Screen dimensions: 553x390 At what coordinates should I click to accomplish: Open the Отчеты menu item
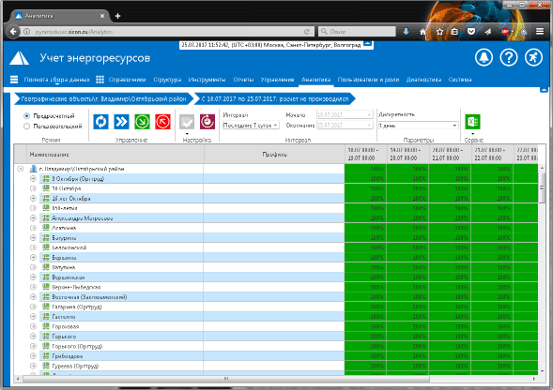click(x=243, y=80)
